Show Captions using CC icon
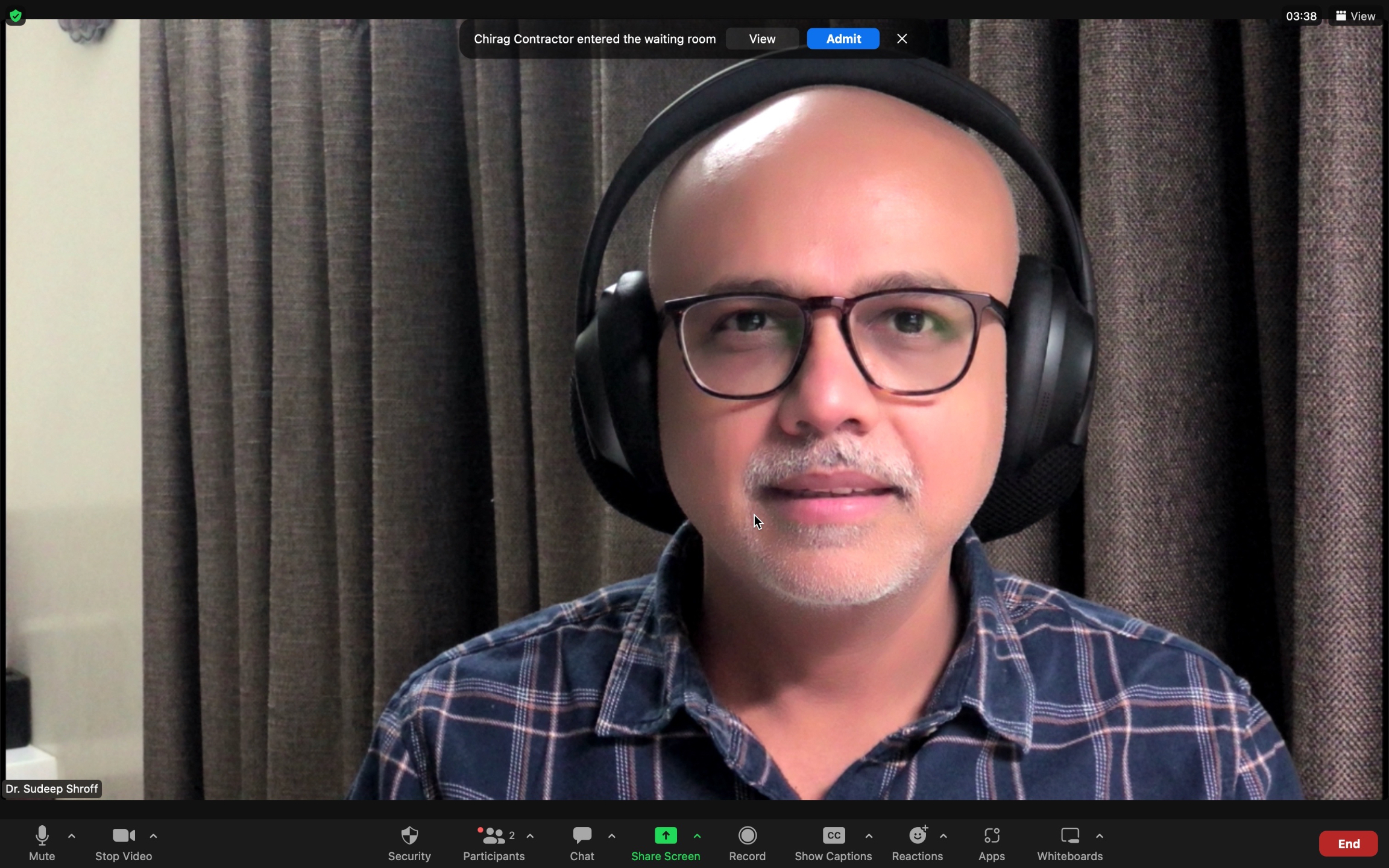Image resolution: width=1389 pixels, height=868 pixels. (x=833, y=842)
